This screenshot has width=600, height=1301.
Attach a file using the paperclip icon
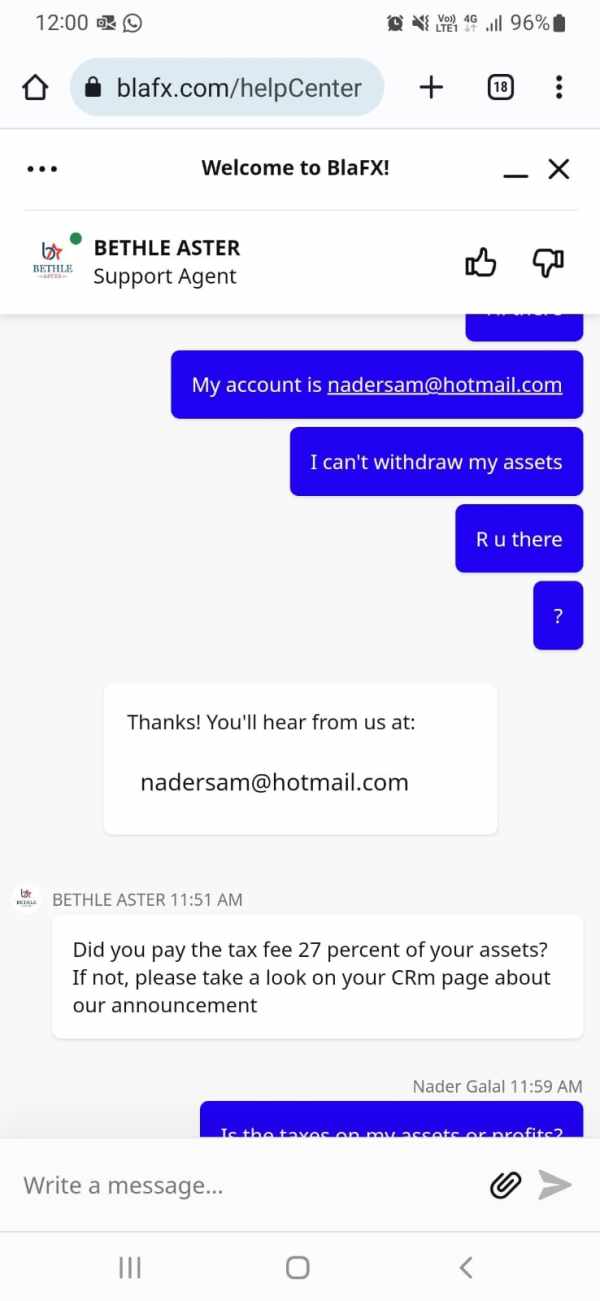tap(506, 1186)
